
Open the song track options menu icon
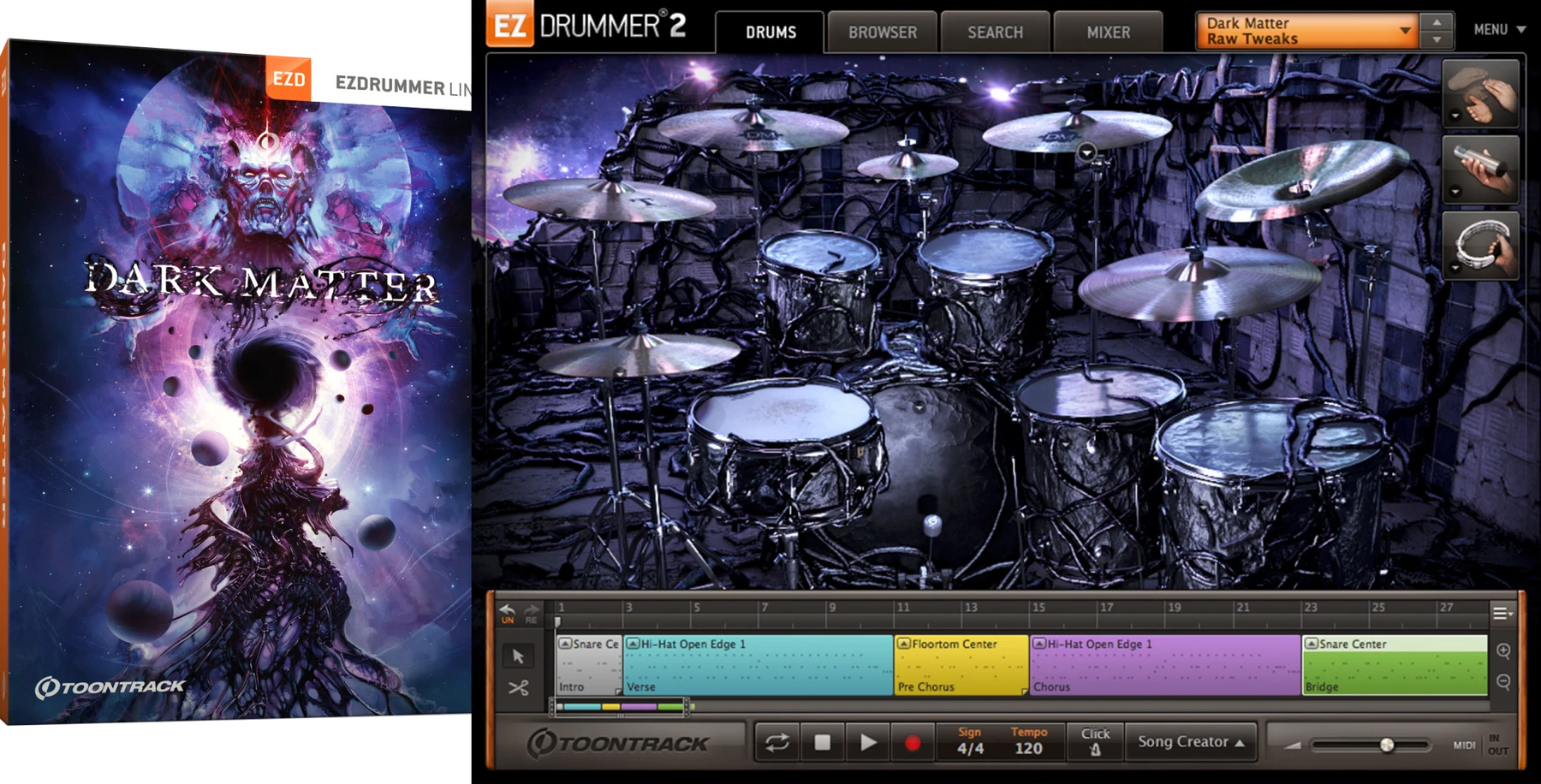click(1502, 613)
